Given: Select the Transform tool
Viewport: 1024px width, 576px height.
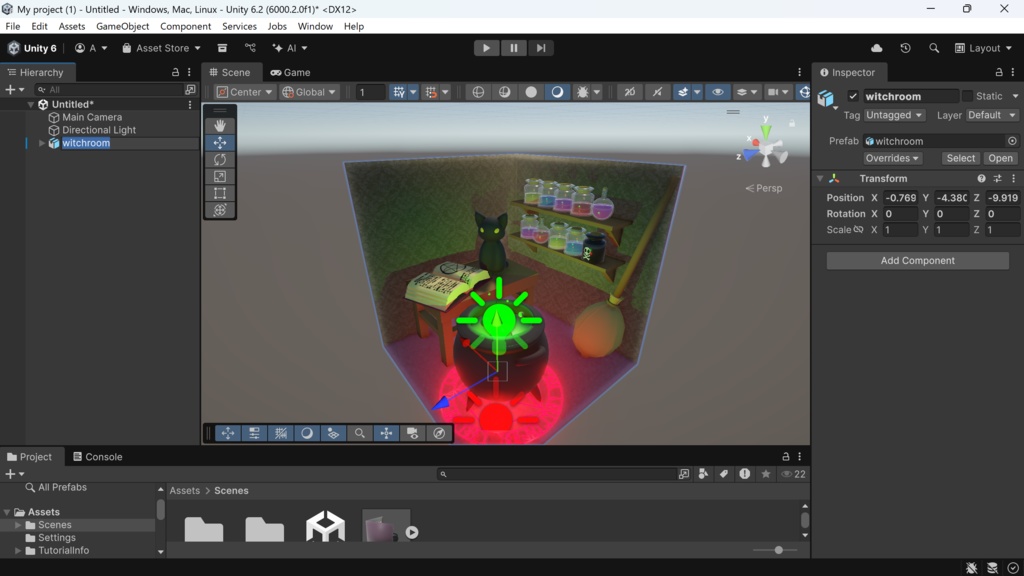Looking at the screenshot, I should coord(220,210).
